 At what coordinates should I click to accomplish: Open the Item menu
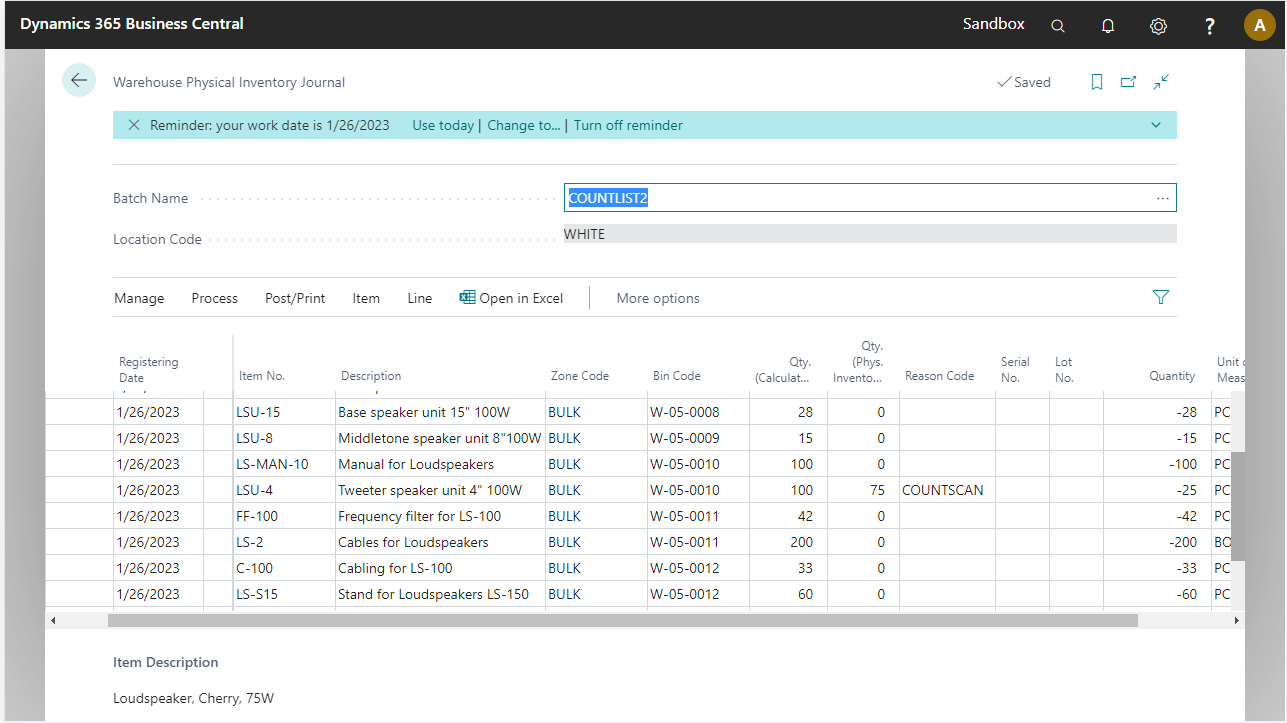pyautogui.click(x=366, y=298)
